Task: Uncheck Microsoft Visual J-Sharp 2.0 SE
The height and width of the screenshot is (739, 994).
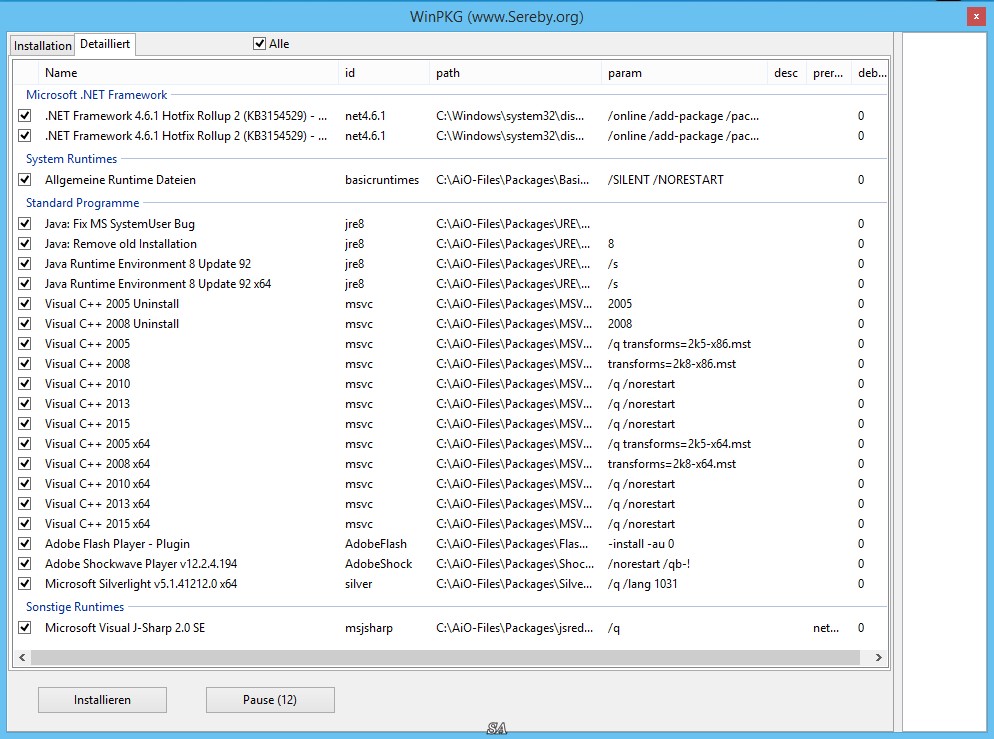Action: 25,628
